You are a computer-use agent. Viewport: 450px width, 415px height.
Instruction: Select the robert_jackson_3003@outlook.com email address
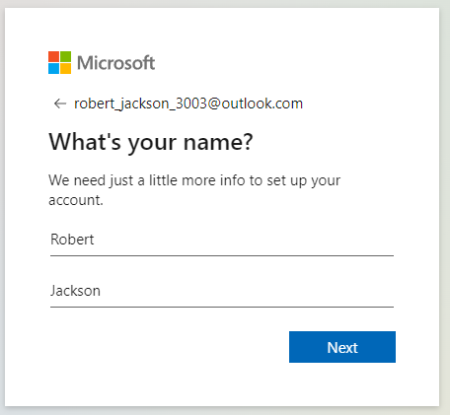point(188,104)
